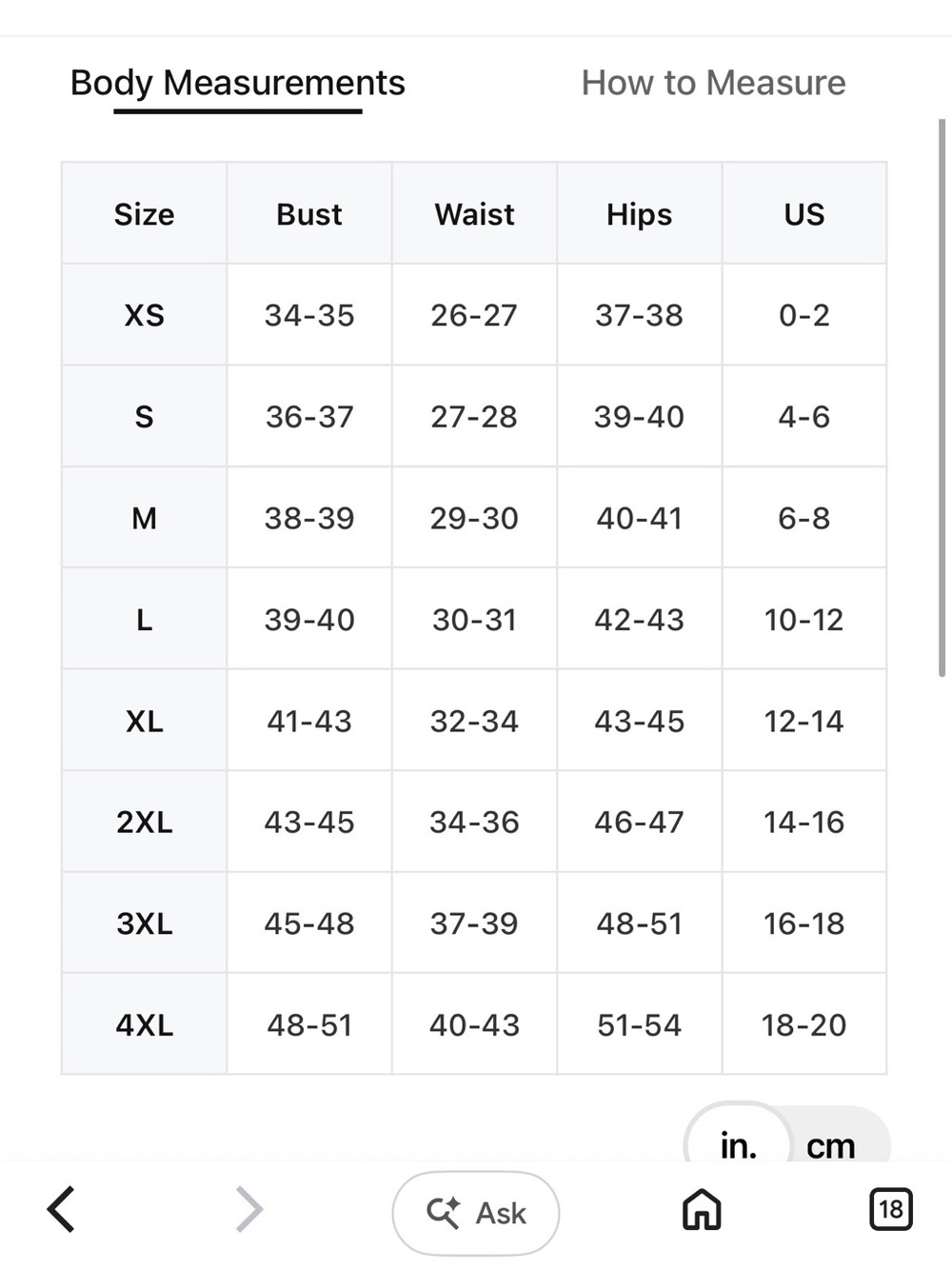Viewport: 952px width, 1269px height.
Task: Select inches unit option
Action: [739, 1145]
